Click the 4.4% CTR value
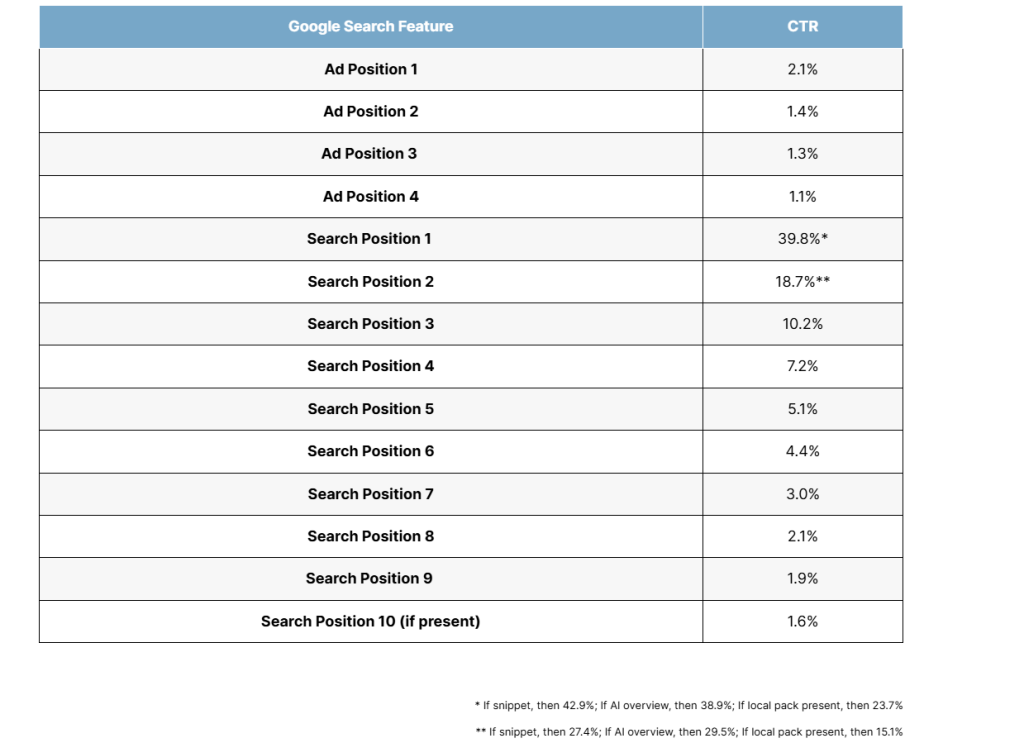This screenshot has width=1024, height=743. point(802,451)
